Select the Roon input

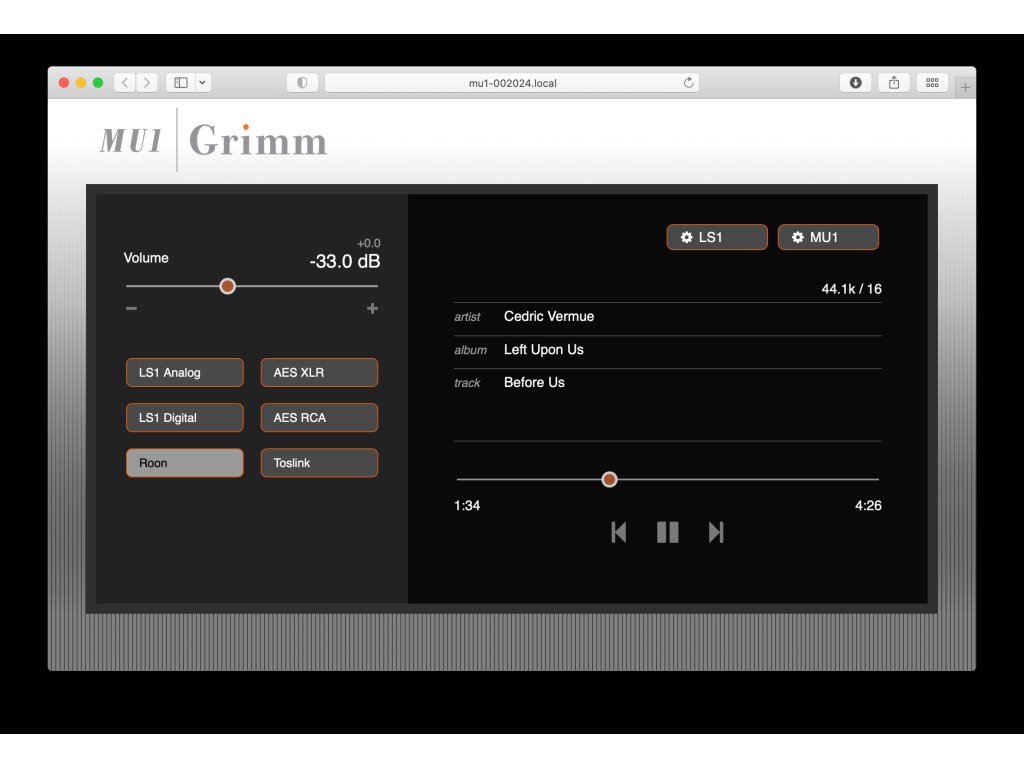pos(185,462)
